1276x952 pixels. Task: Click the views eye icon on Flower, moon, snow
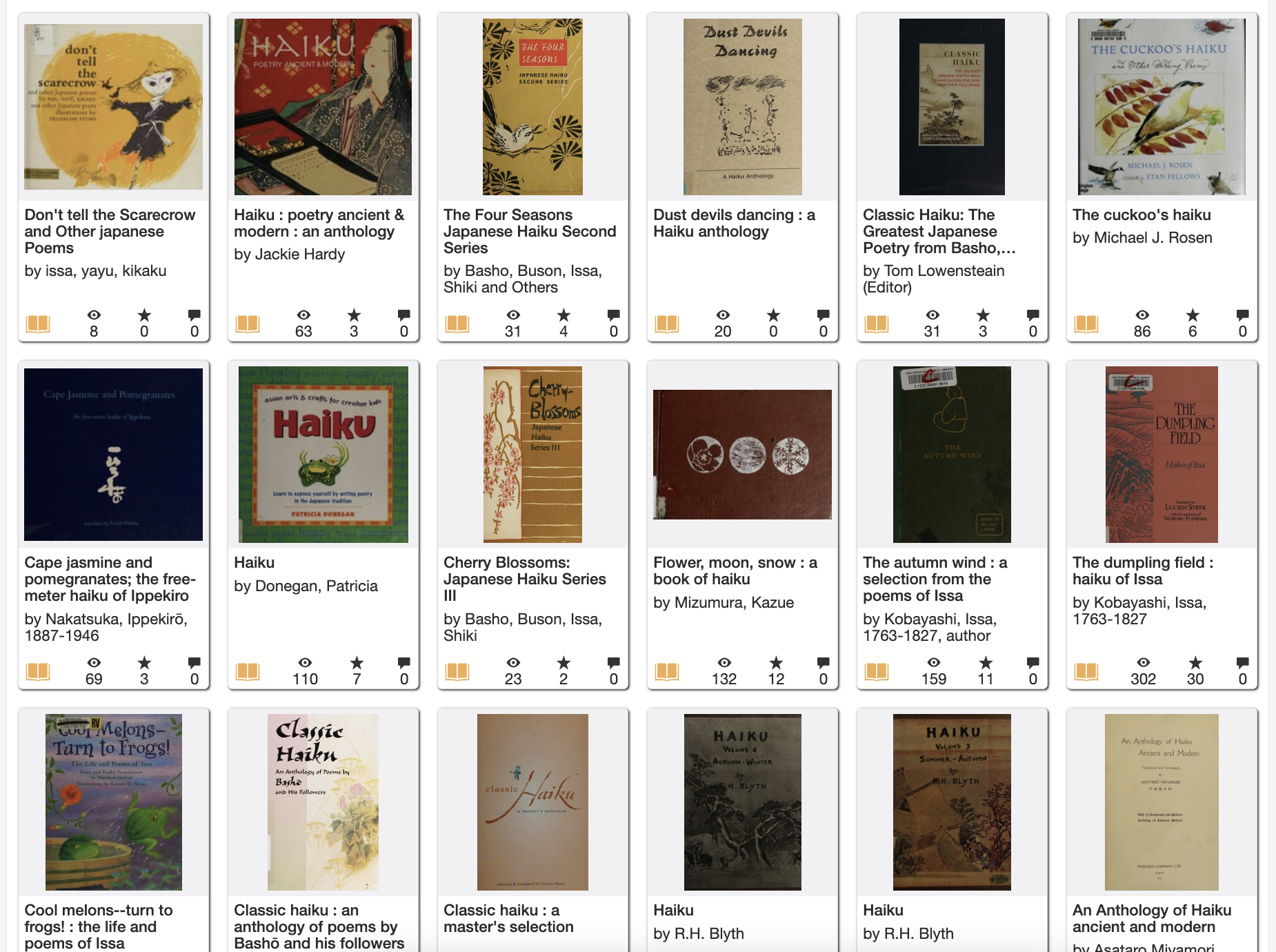724,663
